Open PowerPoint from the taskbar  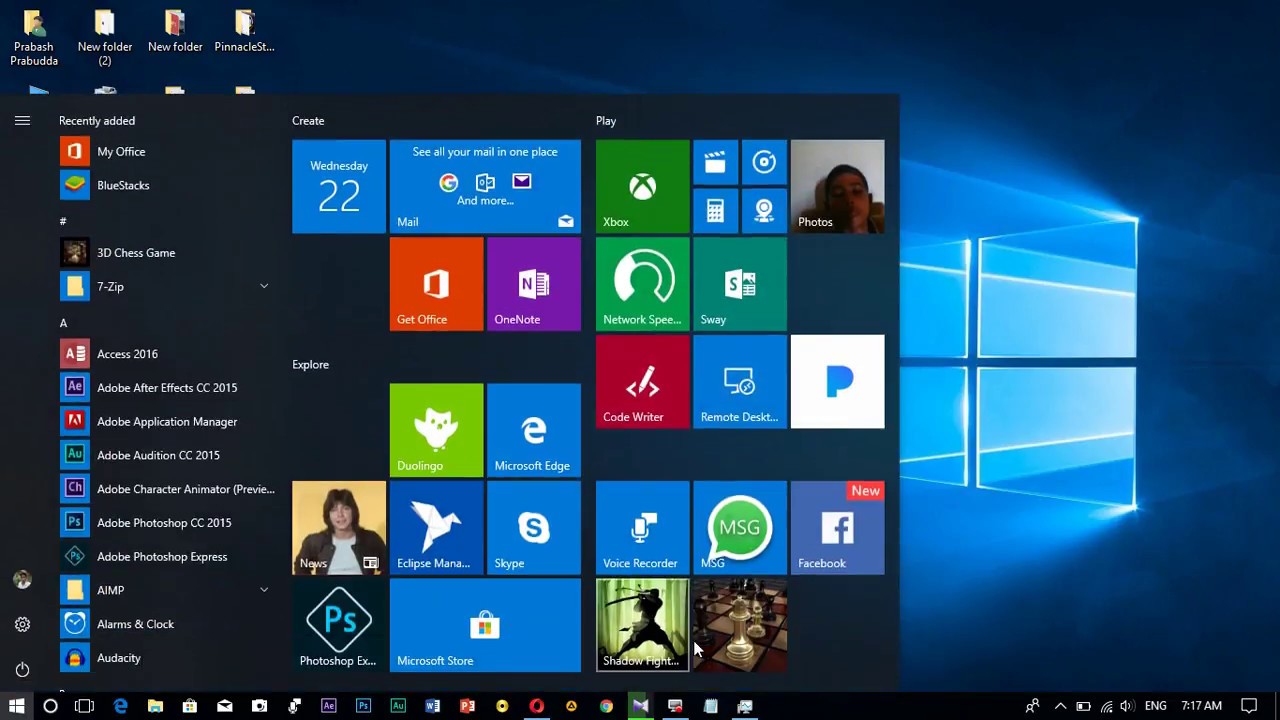pos(467,706)
